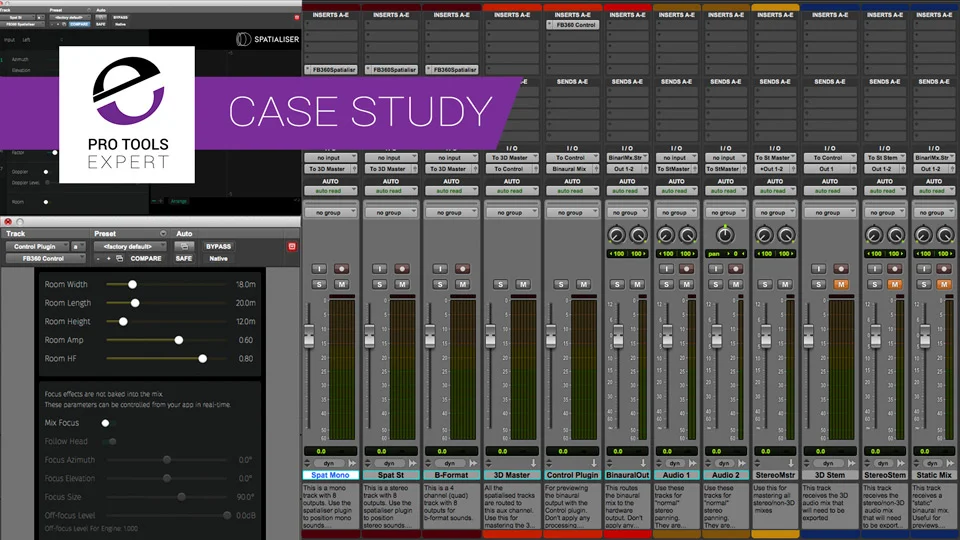Toggle the Mix Focus switch
Image resolution: width=960 pixels, height=540 pixels.
click(x=107, y=423)
